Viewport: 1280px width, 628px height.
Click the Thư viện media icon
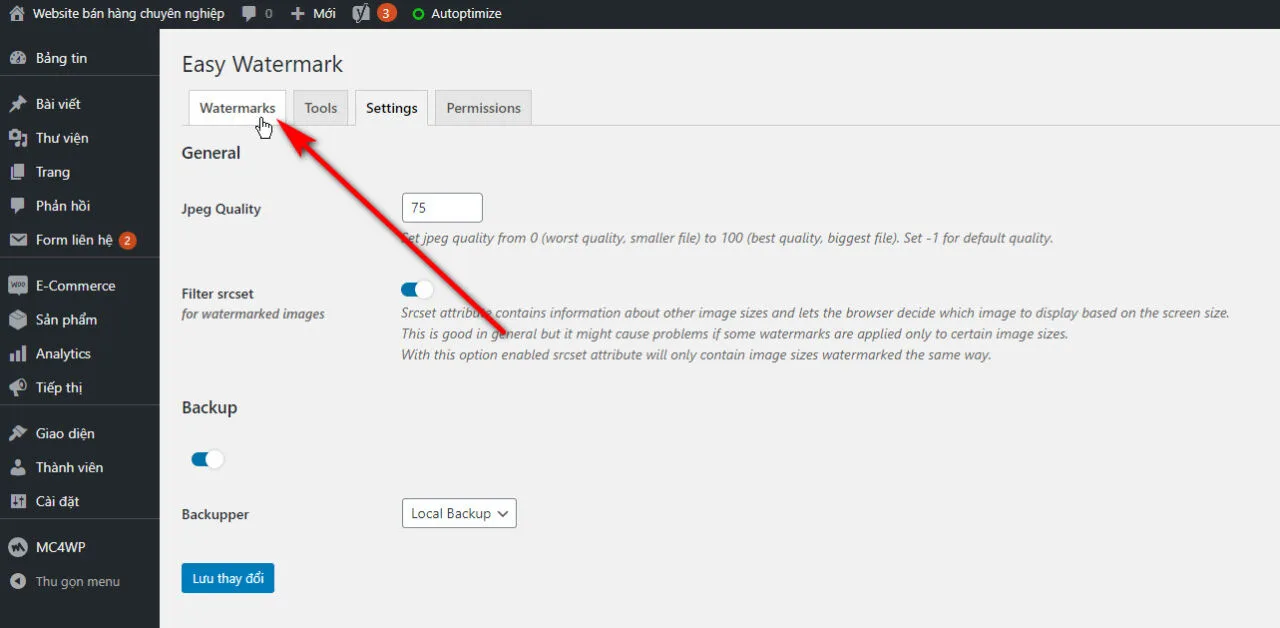18,138
